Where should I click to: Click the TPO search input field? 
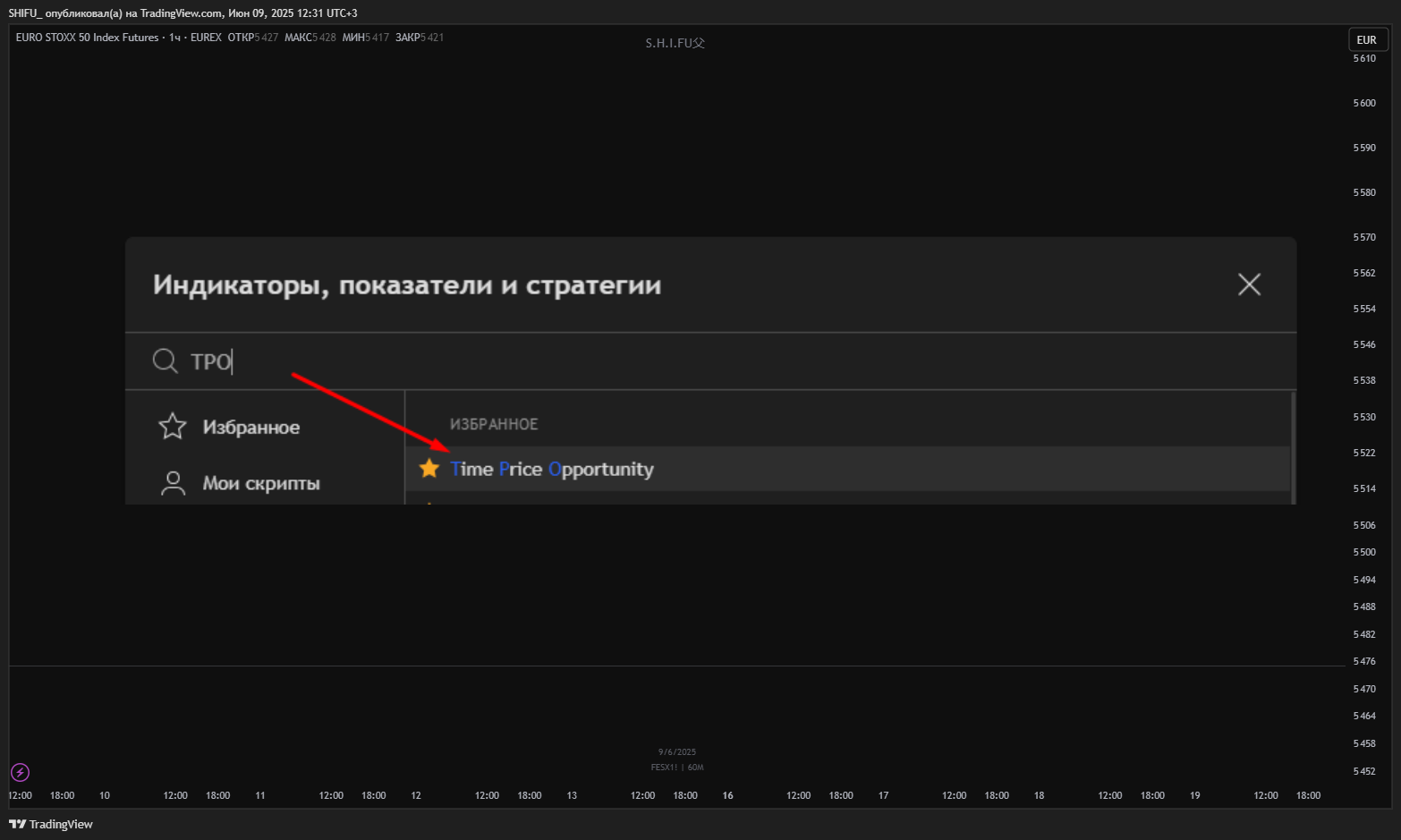point(710,361)
